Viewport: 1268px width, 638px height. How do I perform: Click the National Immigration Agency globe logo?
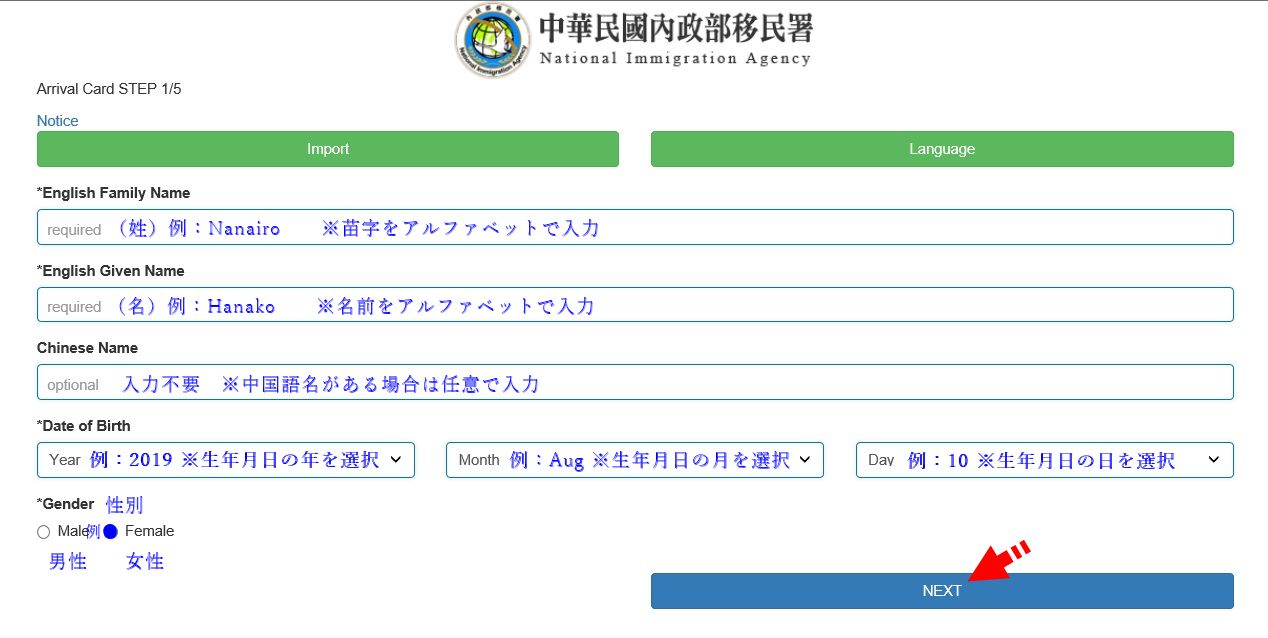tap(492, 41)
